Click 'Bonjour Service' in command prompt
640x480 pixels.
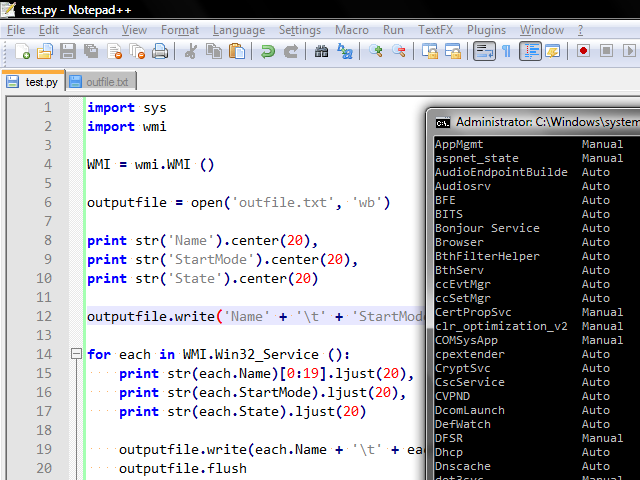tap(487, 228)
